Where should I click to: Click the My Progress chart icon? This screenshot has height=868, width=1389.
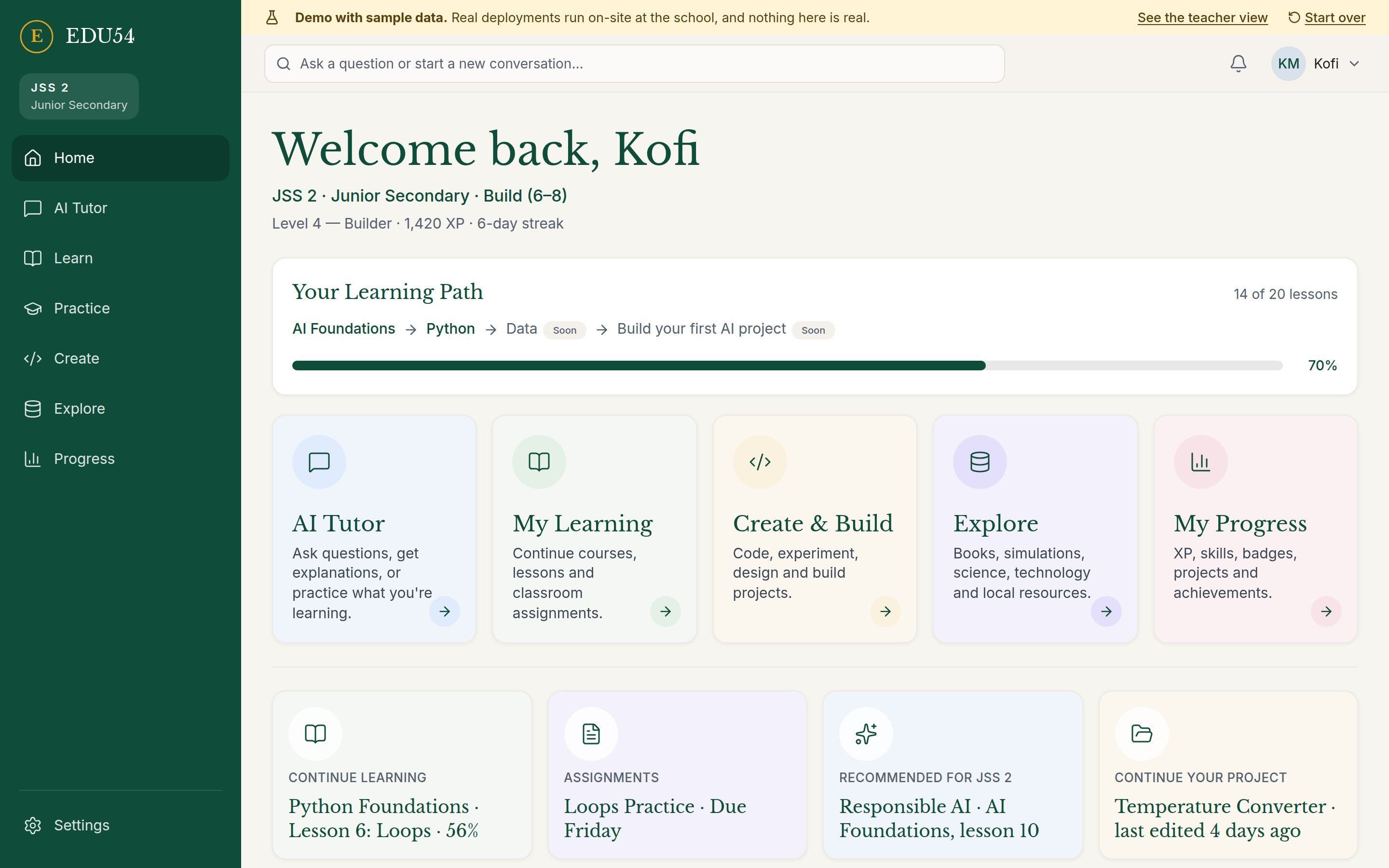tap(1200, 462)
